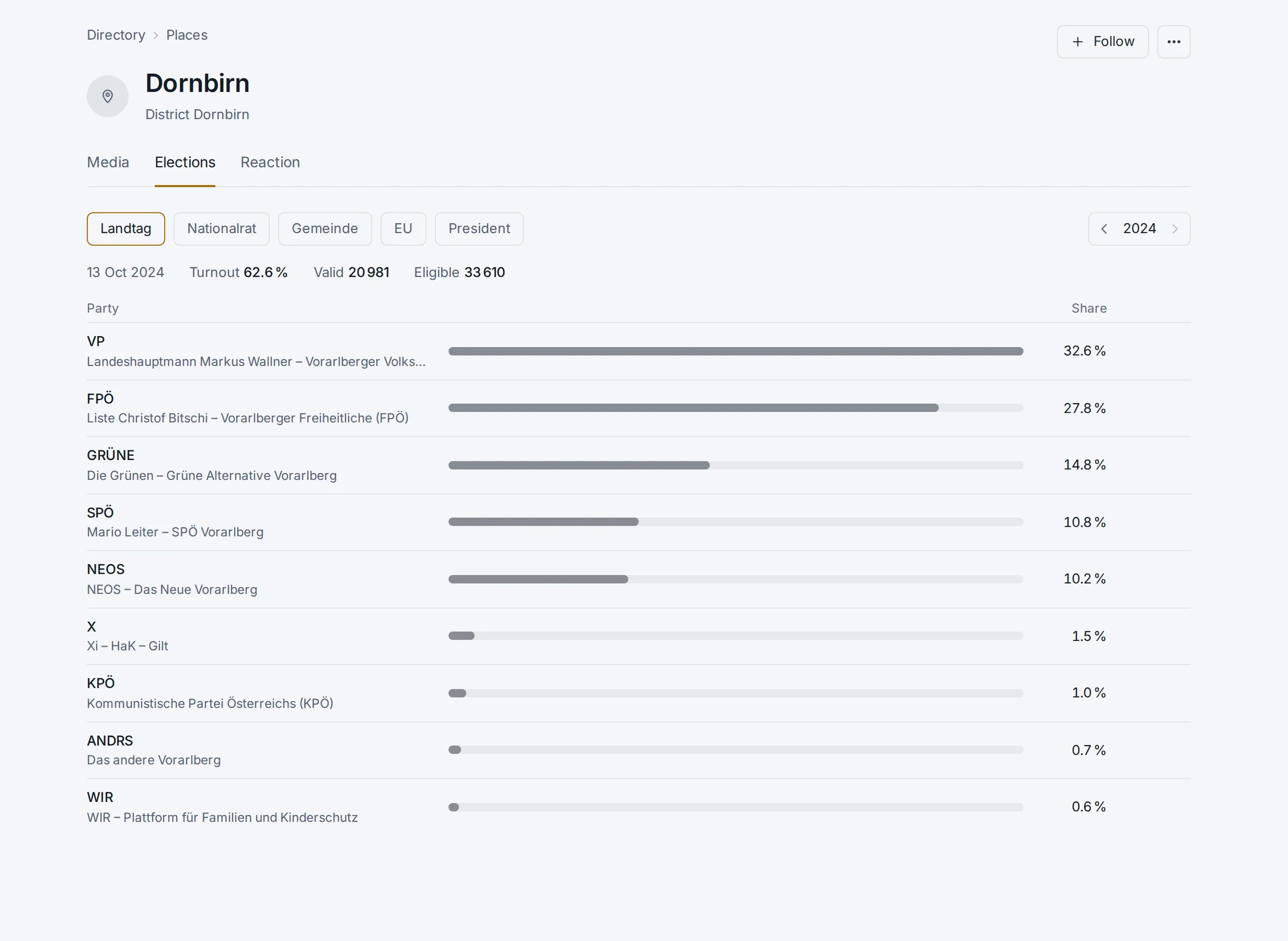
Task: Go to next election year arrow
Action: click(x=1175, y=229)
